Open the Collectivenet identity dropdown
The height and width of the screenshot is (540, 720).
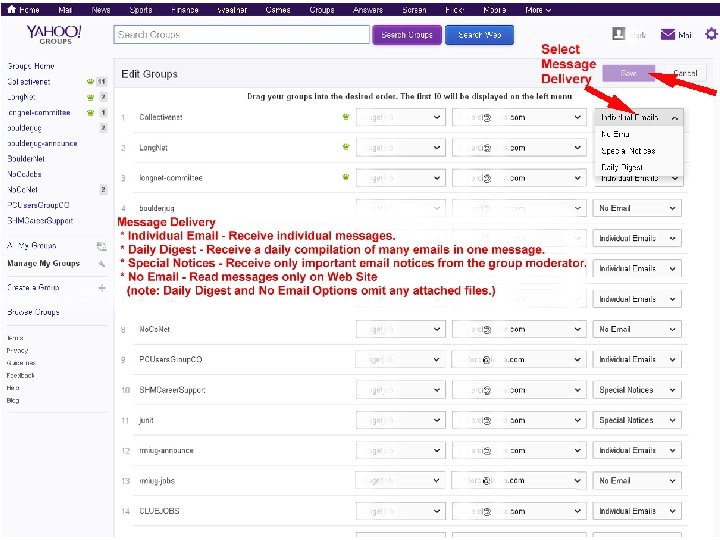click(400, 117)
